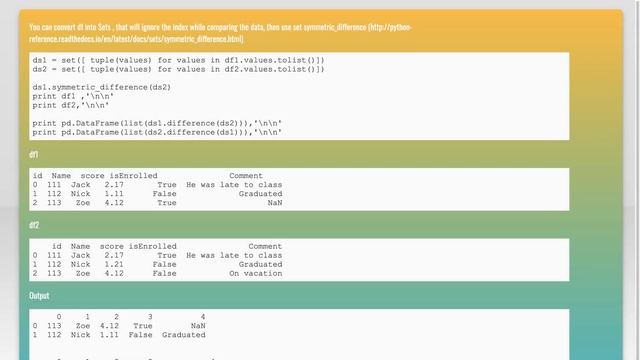Click "On vacation" in the df2 table
The image size is (640, 360).
click(x=256, y=273)
